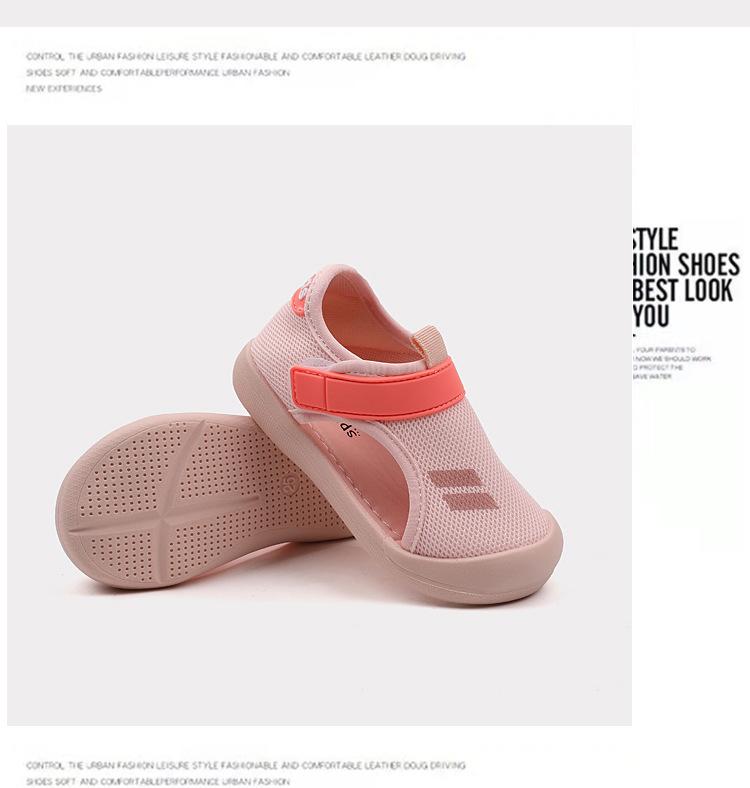Click the size 25 marking on the sole
The height and width of the screenshot is (788, 750).
[290, 482]
